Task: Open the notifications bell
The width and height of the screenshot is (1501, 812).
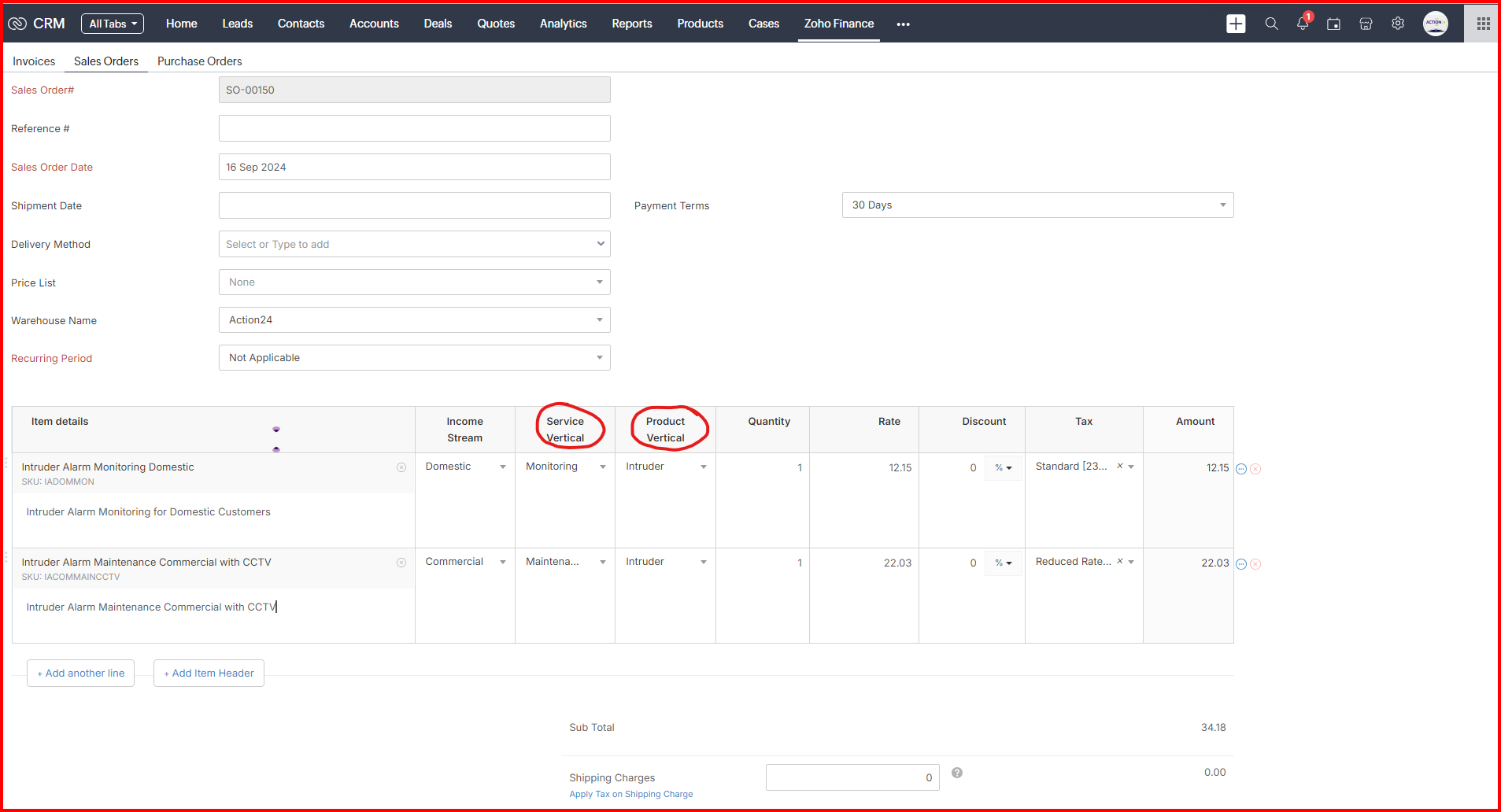Action: pyautogui.click(x=1303, y=24)
